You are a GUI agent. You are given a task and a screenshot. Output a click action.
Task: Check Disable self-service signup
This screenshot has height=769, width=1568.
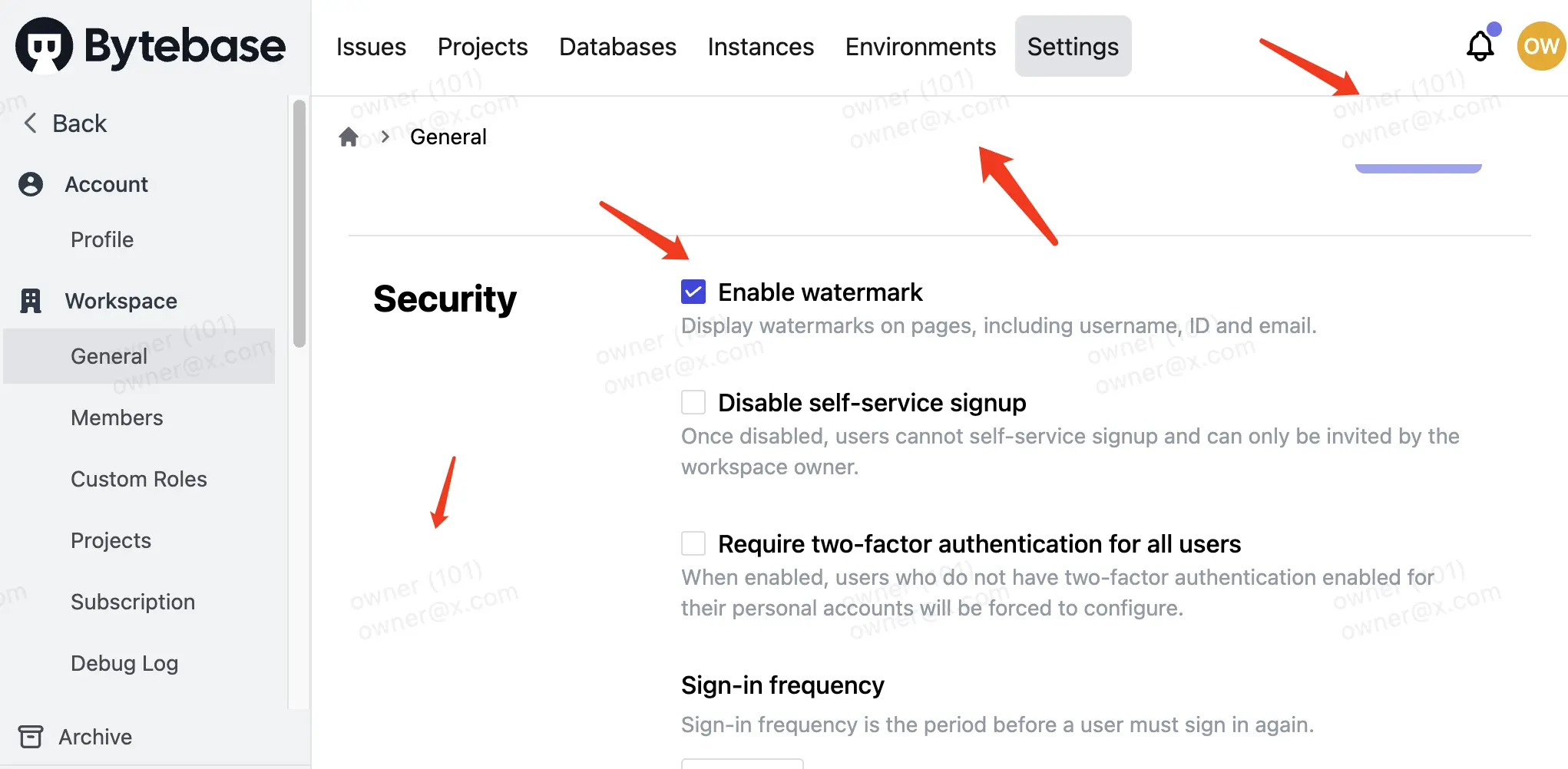click(693, 402)
